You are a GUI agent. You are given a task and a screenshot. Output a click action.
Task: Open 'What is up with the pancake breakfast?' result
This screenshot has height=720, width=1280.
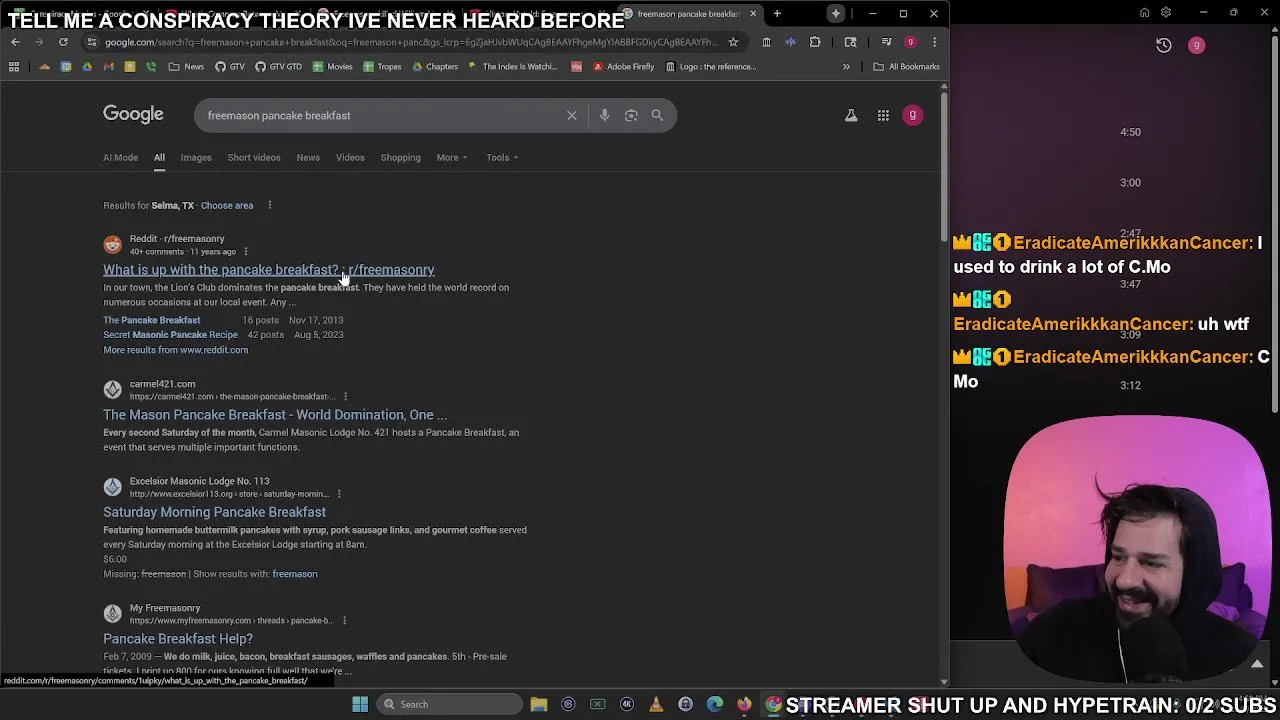click(269, 270)
